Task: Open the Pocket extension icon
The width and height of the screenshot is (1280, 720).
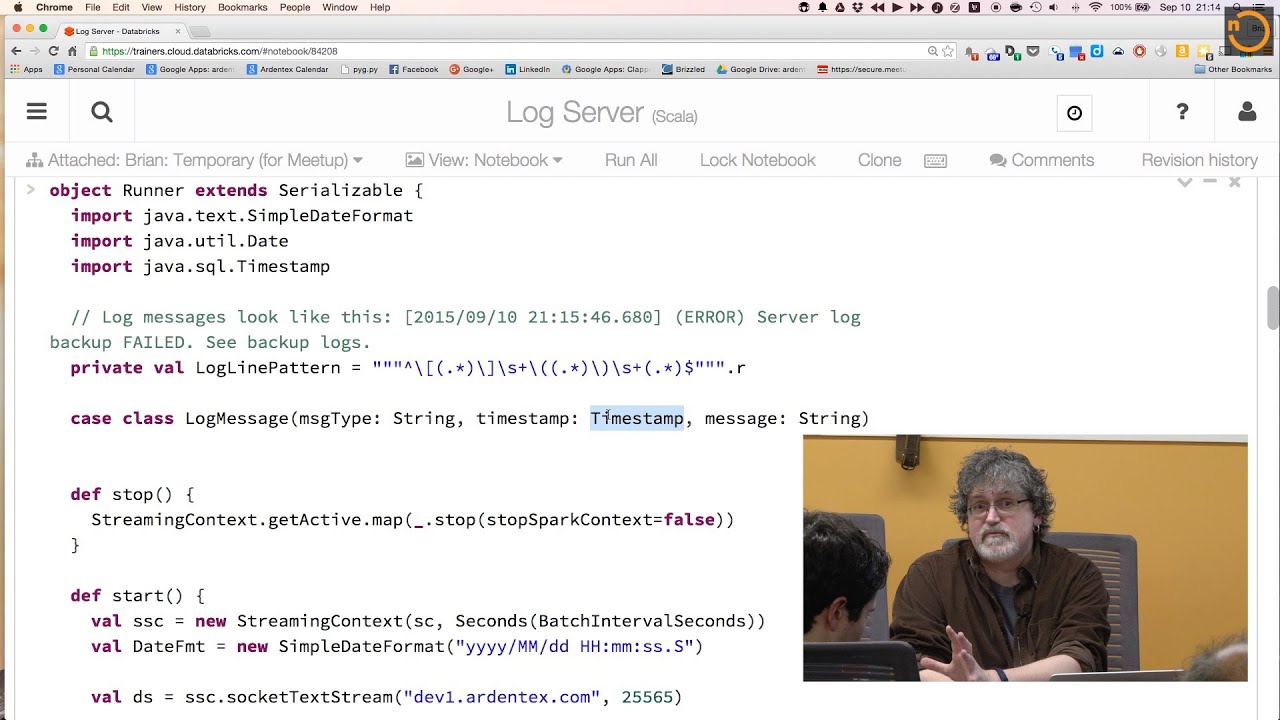Action: (1033, 51)
